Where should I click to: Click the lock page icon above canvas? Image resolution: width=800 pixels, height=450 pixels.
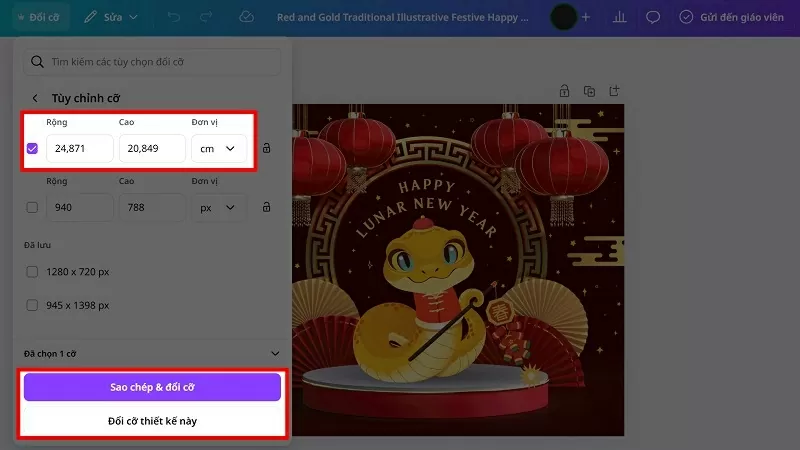coord(564,90)
